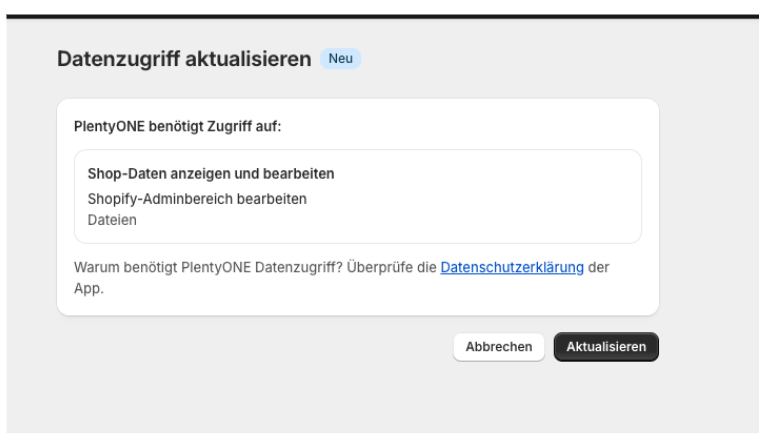Click the blue Neu badge

pos(340,60)
